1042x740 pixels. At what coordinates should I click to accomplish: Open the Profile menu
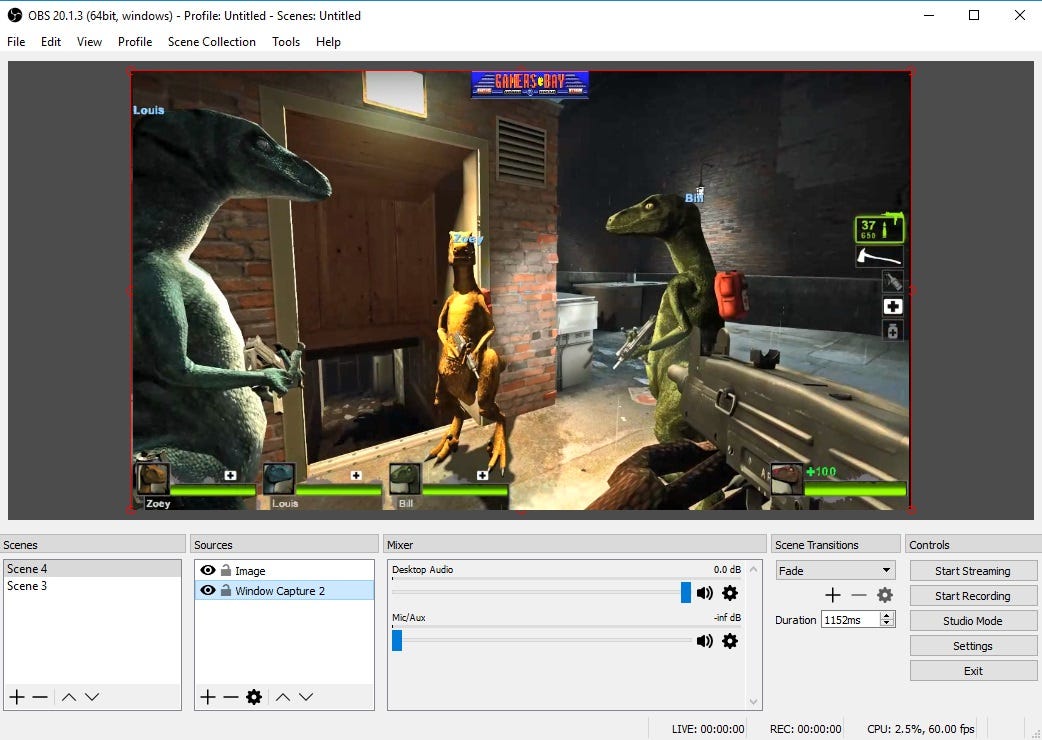(135, 42)
